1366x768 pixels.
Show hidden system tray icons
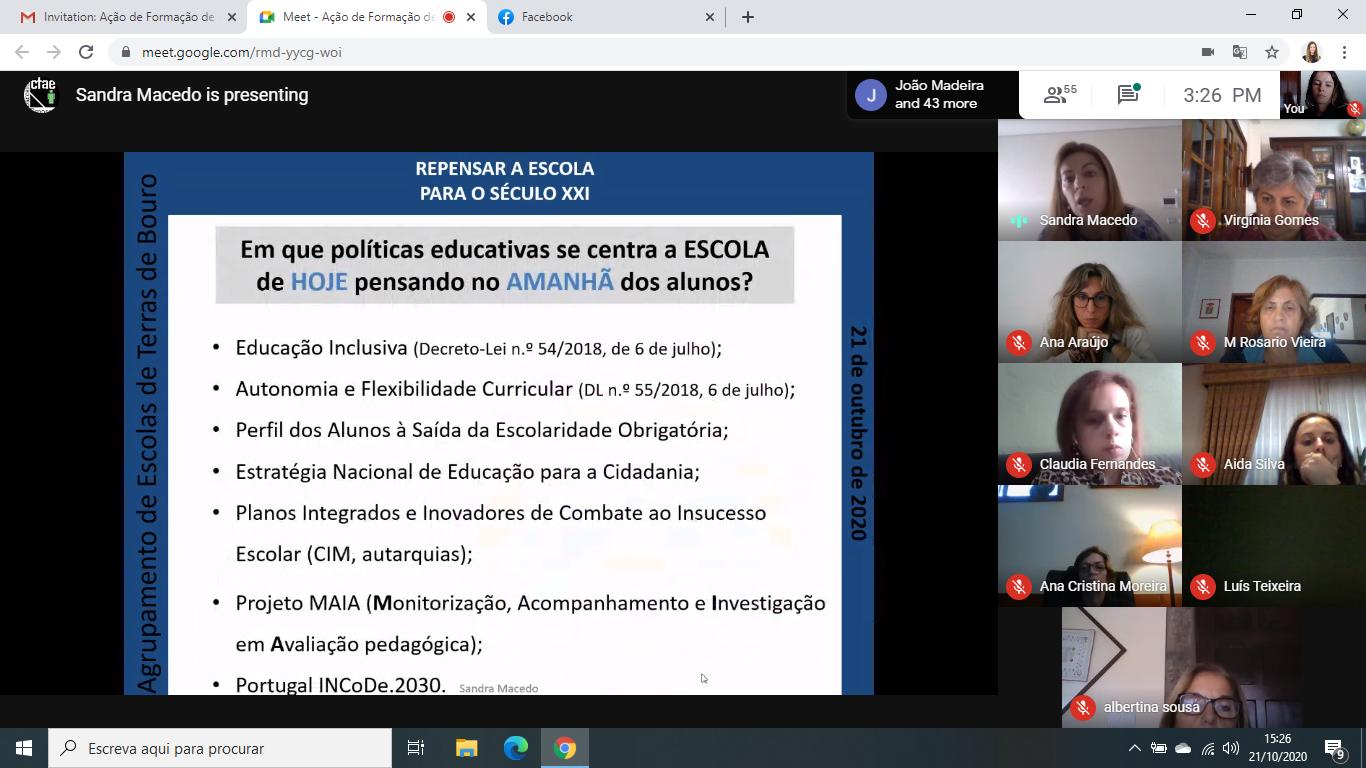tap(1134, 748)
